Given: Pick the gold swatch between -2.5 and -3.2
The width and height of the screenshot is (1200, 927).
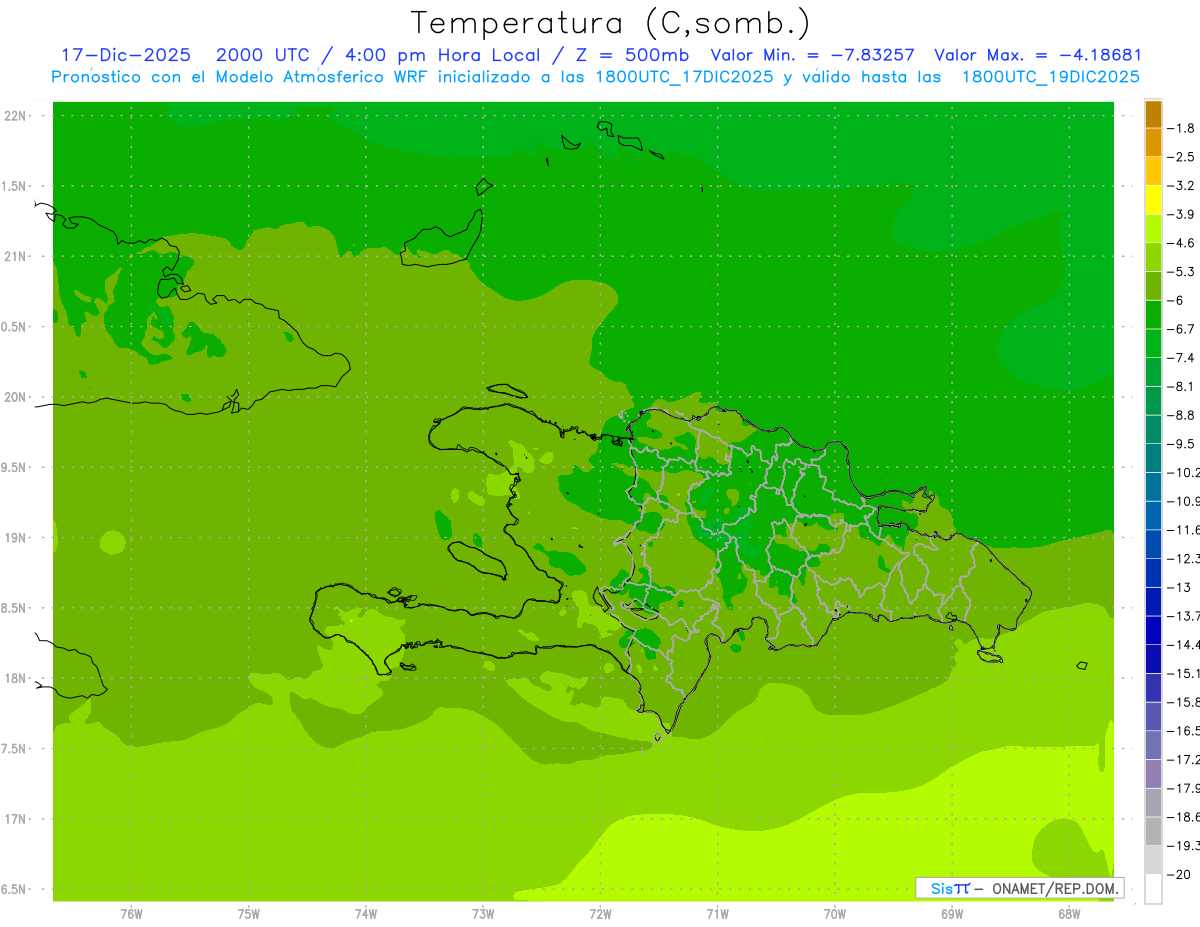Looking at the screenshot, I should (x=1153, y=171).
